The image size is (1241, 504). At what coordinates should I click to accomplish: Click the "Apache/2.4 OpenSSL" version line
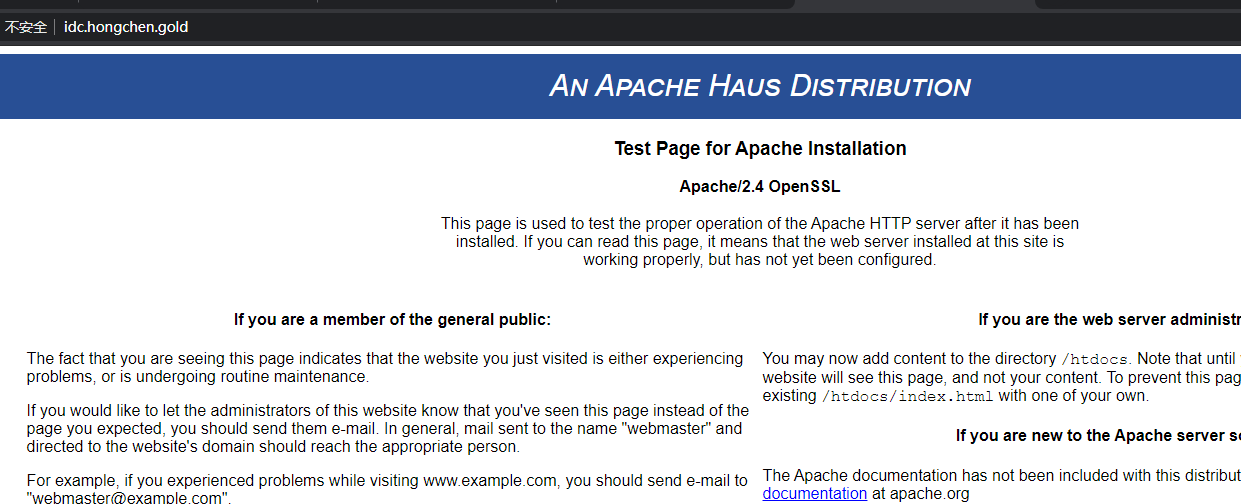click(x=760, y=186)
